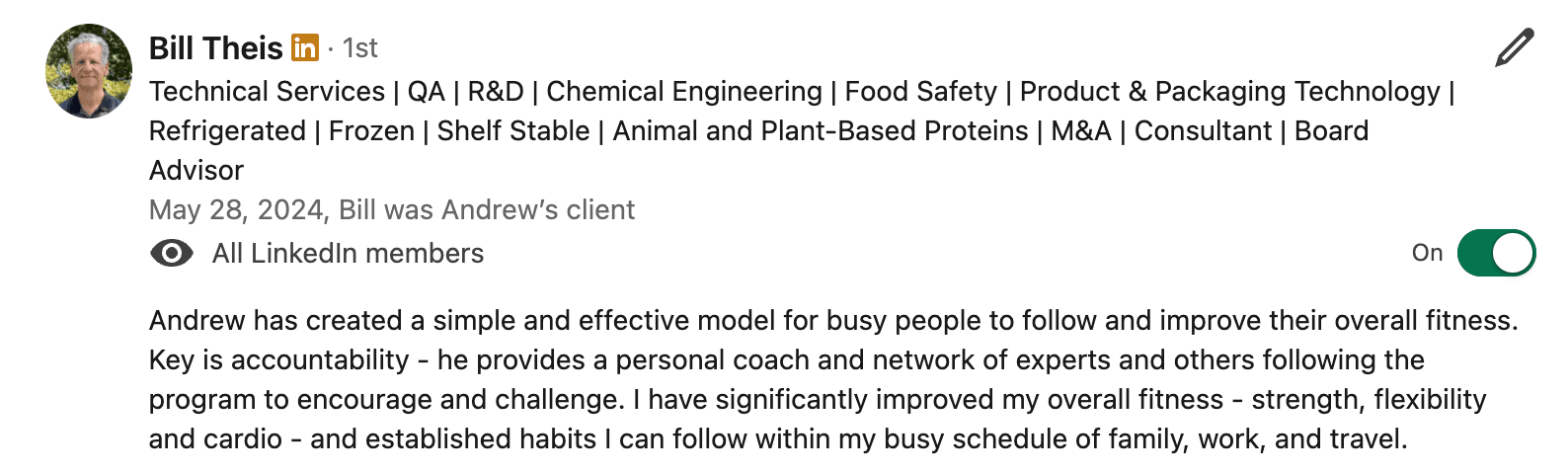Click the "1st" connection degree label
Screen dimensions: 1568x474
coord(360,48)
